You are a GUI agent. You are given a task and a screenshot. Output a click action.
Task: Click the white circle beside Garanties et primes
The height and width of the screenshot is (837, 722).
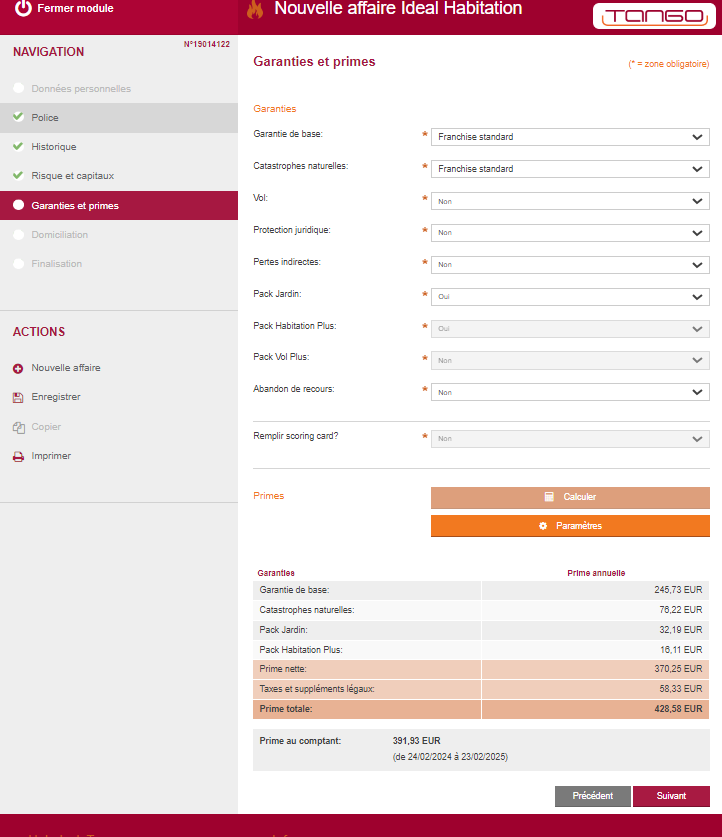(19, 205)
